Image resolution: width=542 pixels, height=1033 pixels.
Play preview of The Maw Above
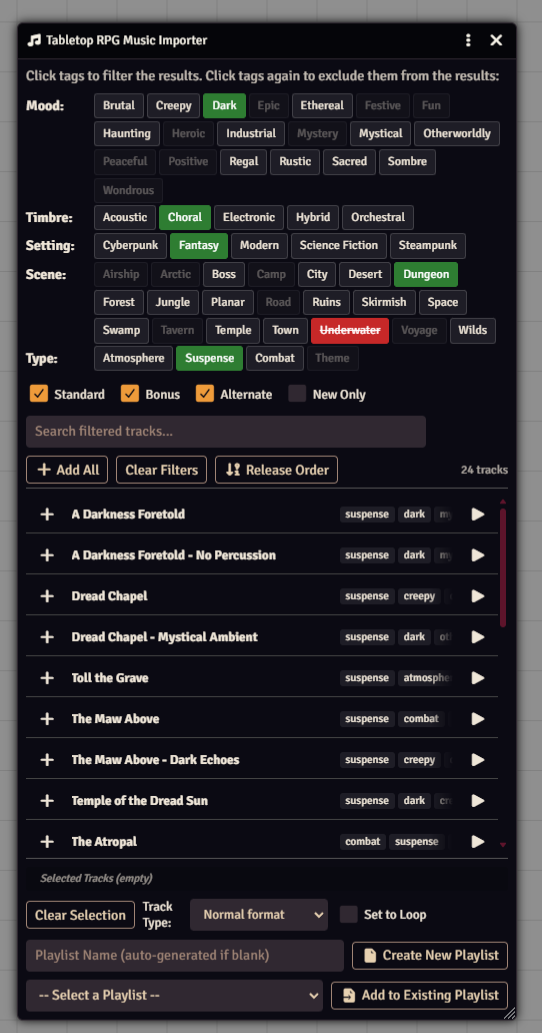tap(478, 718)
